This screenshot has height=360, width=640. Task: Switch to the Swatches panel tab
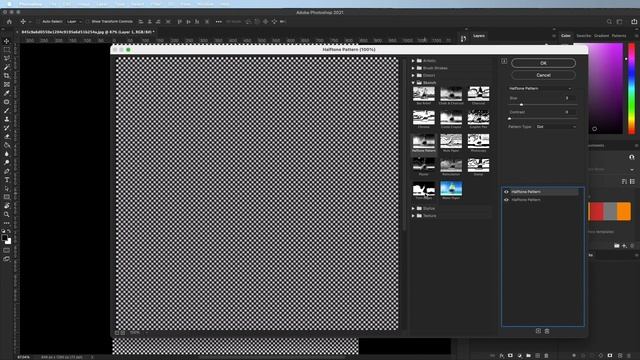point(583,36)
